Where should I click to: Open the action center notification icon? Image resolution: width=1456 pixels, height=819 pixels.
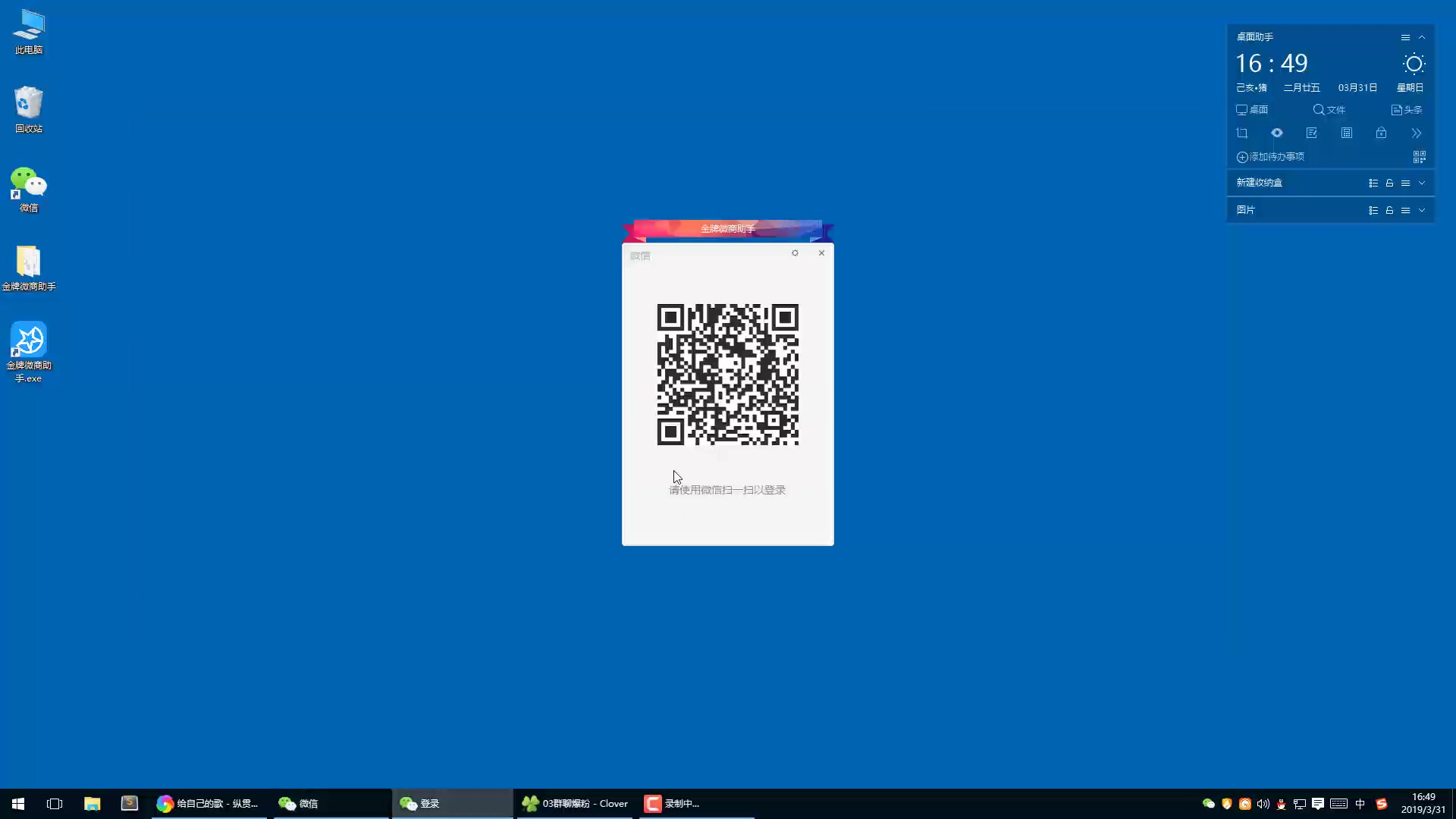1318,804
